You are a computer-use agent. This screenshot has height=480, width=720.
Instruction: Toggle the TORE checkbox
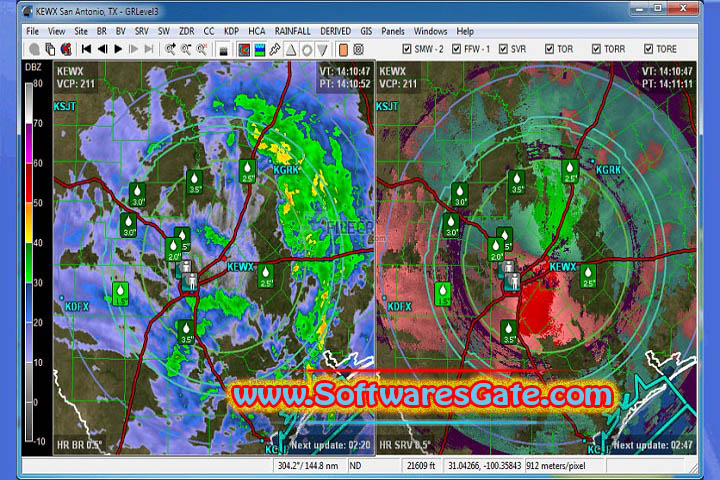pos(648,49)
